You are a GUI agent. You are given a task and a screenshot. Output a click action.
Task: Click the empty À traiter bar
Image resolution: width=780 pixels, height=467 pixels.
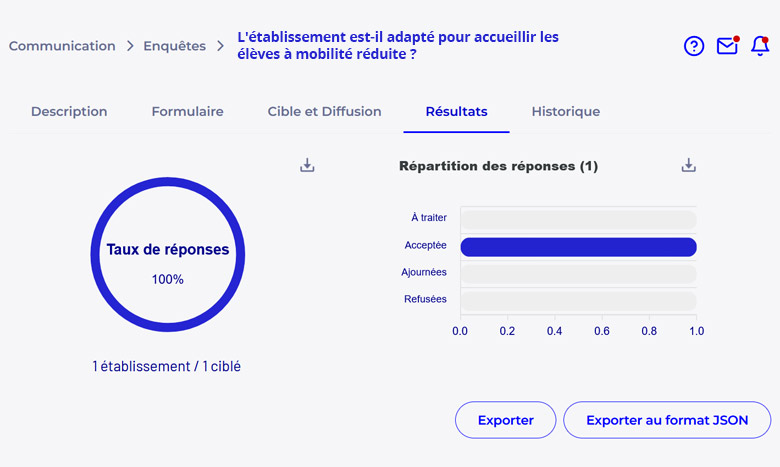tap(579, 220)
